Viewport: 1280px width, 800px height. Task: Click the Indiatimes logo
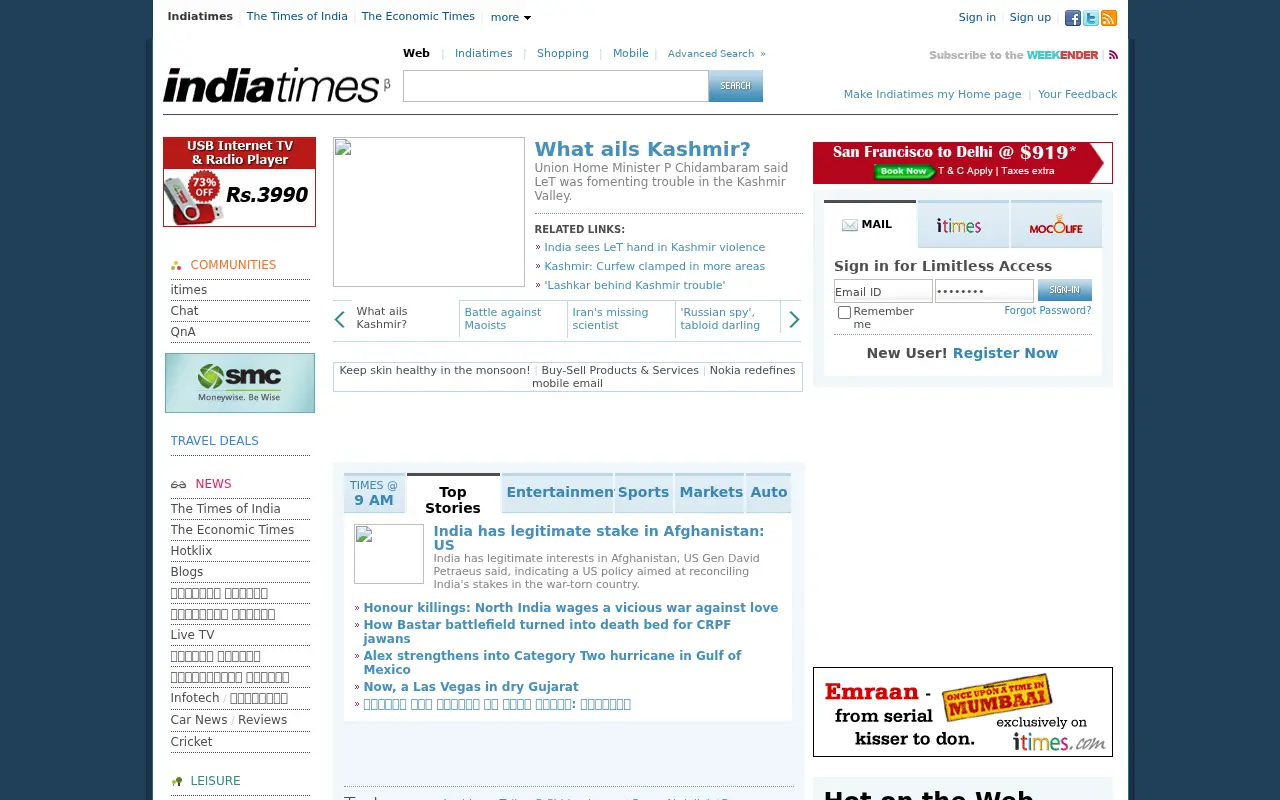[276, 85]
